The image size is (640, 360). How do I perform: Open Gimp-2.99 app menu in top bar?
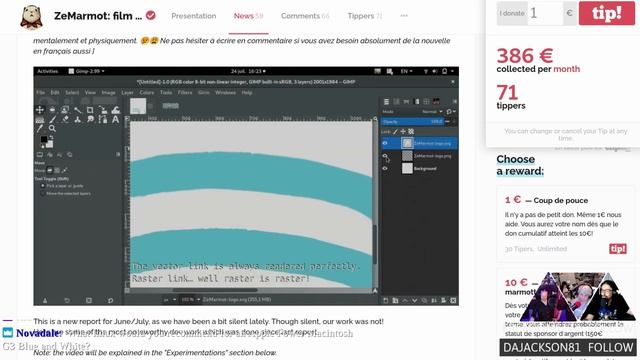[x=86, y=71]
